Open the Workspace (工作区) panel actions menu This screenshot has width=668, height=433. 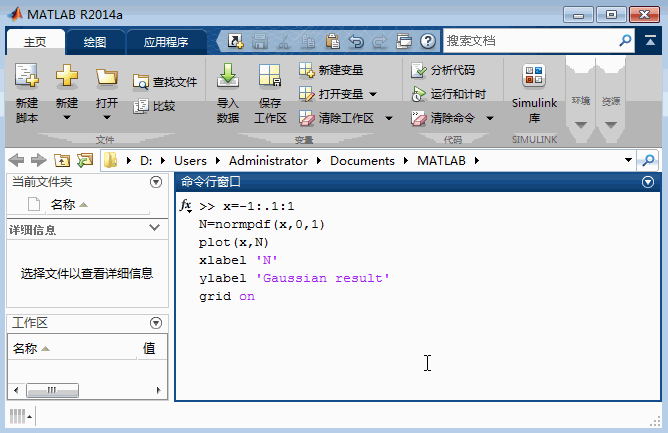[x=156, y=323]
